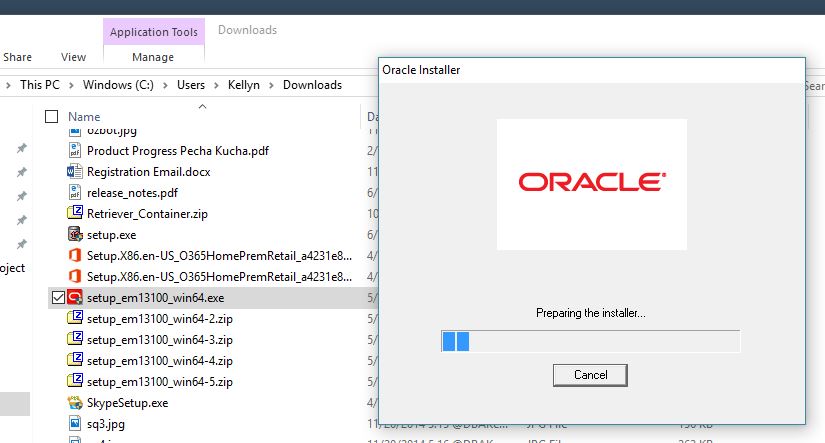Open the chevron after Kellyn in path

272,85
